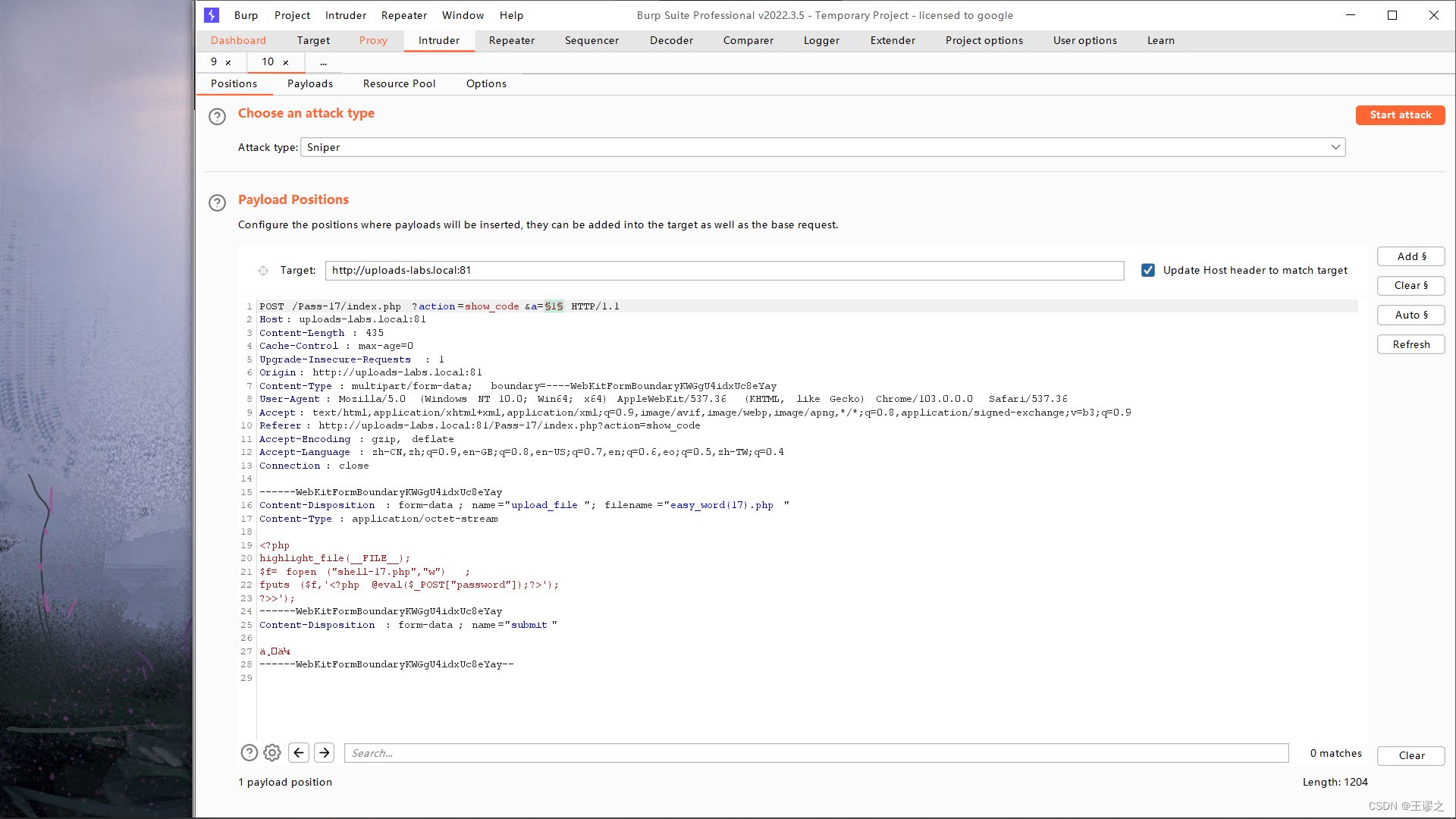Viewport: 1456px width, 819px height.
Task: Open the User options tab
Action: (x=1084, y=40)
